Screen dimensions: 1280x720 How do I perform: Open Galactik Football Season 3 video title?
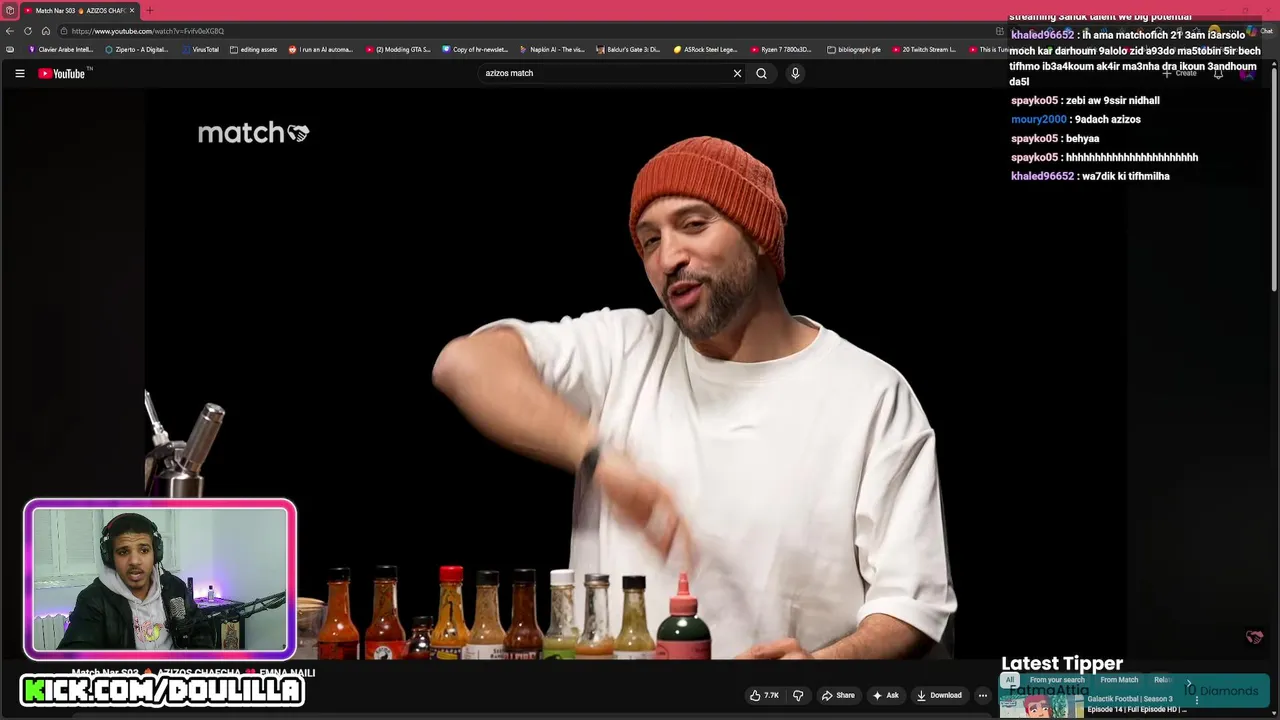(x=1137, y=704)
